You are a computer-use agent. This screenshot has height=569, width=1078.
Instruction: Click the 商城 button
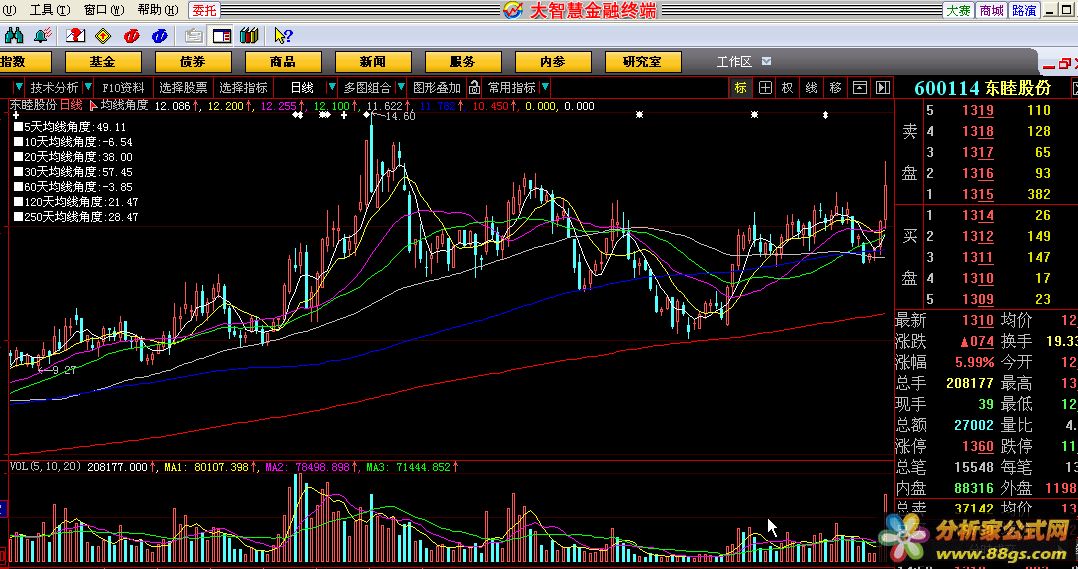[x=991, y=10]
